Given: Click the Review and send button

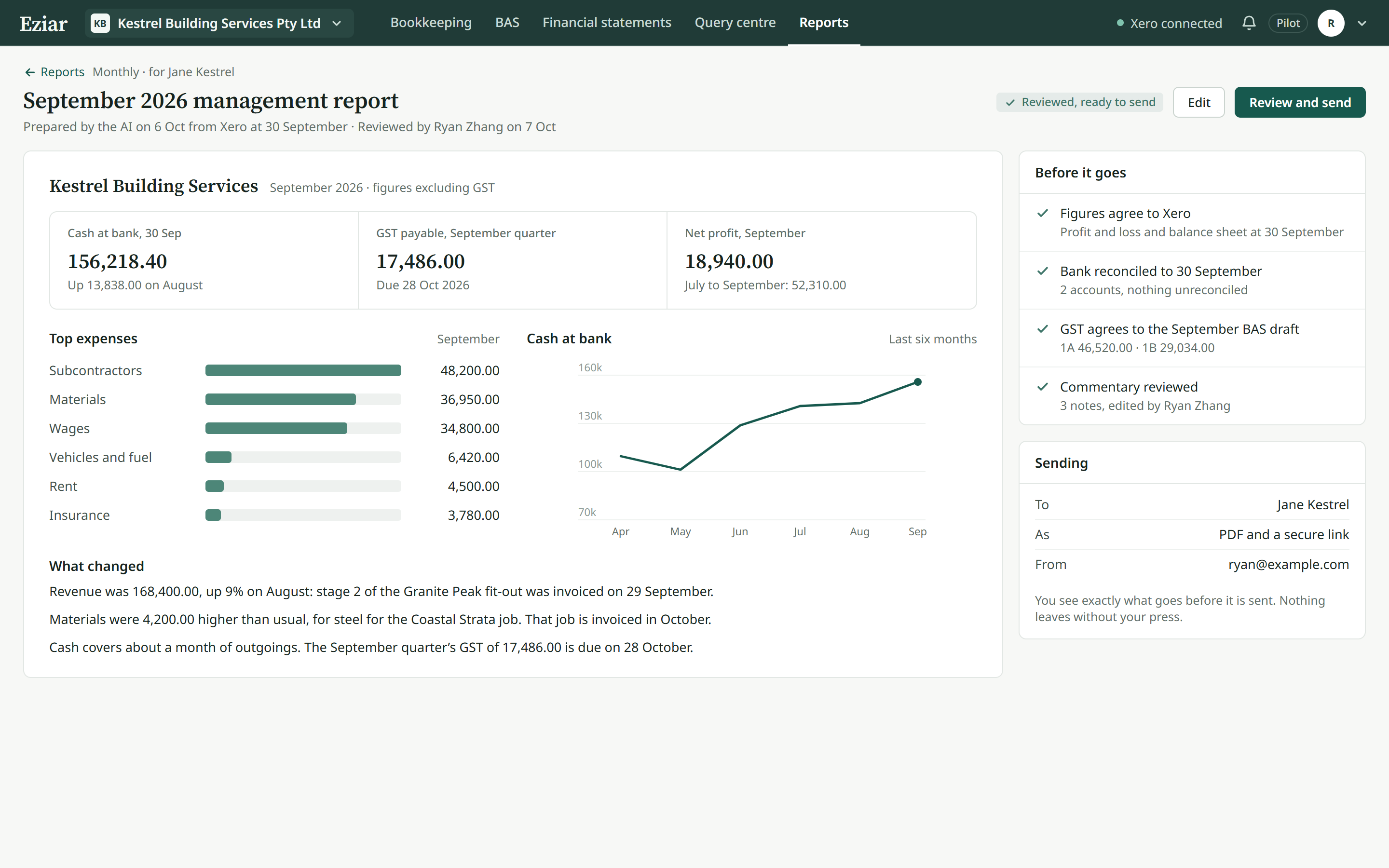Looking at the screenshot, I should coord(1299,102).
